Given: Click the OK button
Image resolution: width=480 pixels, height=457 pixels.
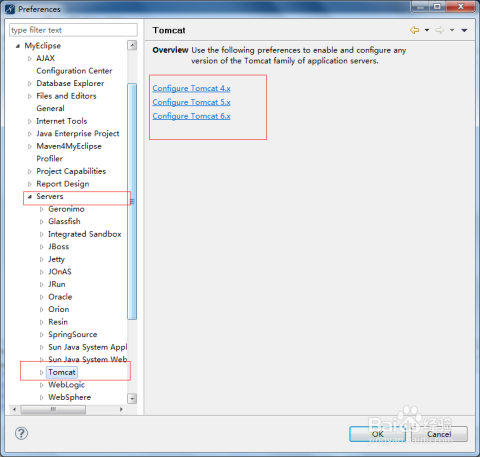Looking at the screenshot, I should point(377,434).
